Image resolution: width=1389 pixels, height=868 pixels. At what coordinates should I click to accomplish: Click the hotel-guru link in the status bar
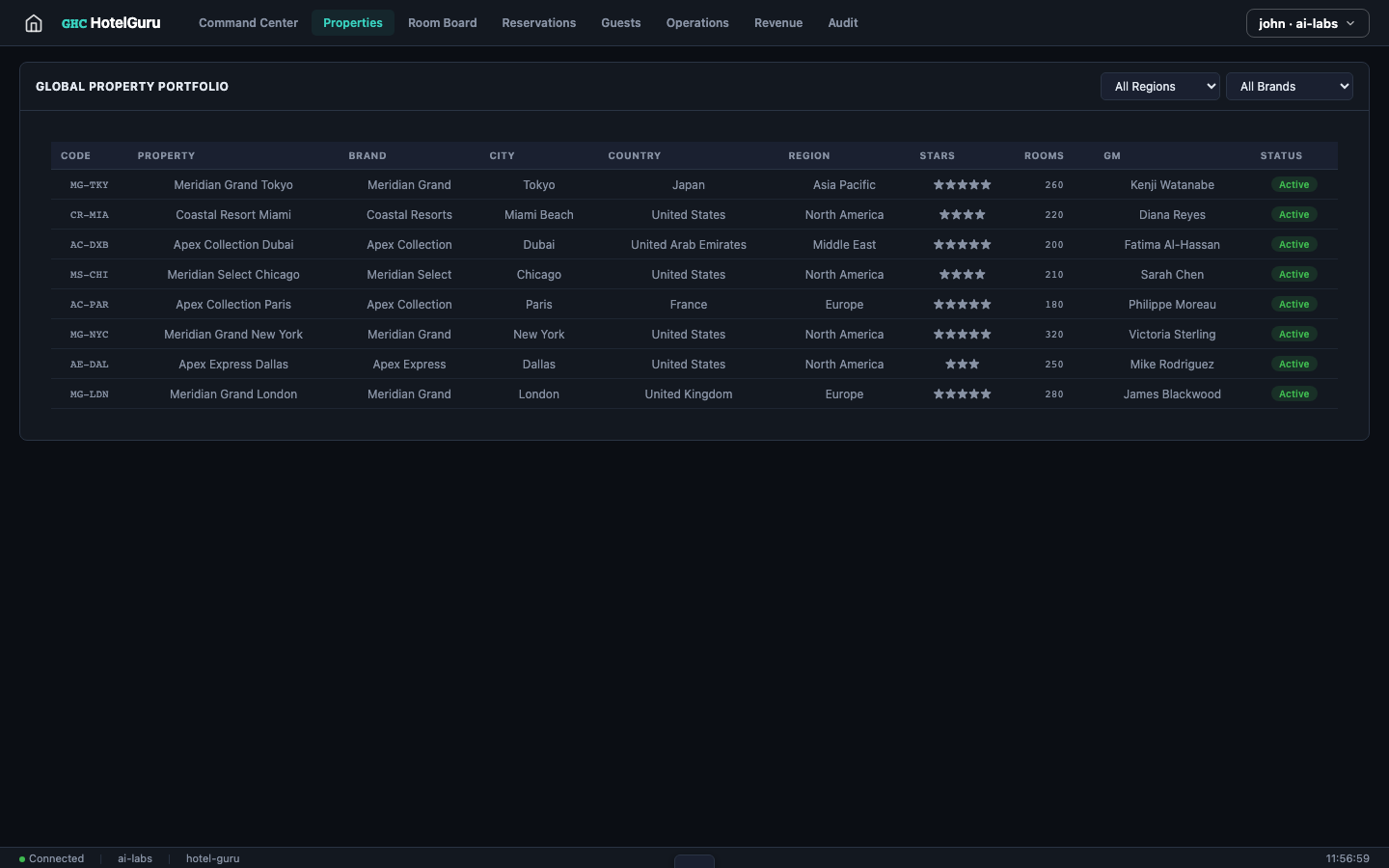212,858
